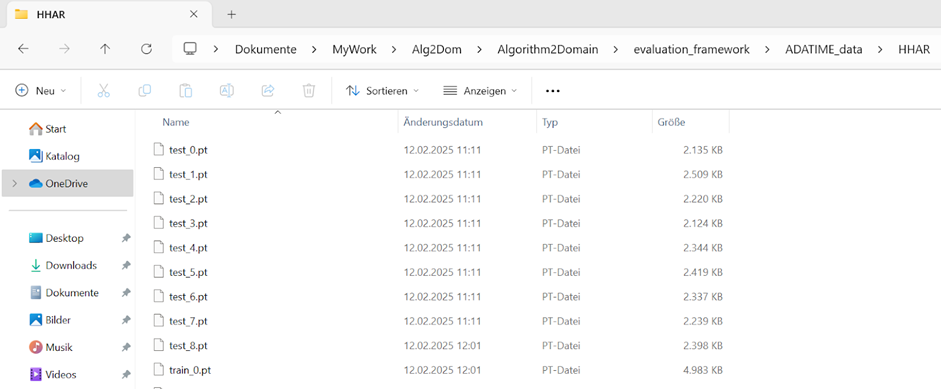Close the HHAR tab
Screen dimensions: 941x389
click(193, 14)
